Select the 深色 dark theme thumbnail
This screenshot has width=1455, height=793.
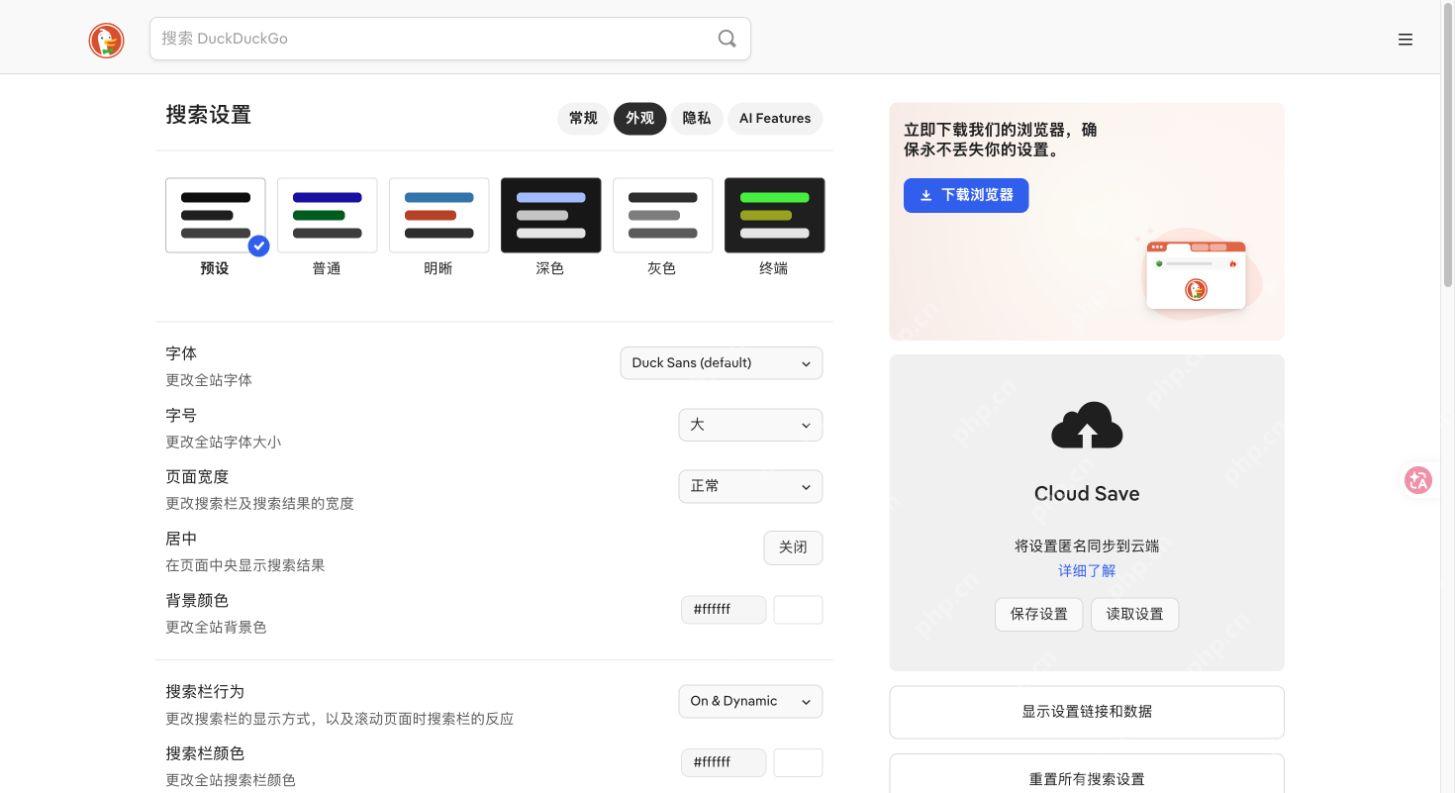(551, 215)
